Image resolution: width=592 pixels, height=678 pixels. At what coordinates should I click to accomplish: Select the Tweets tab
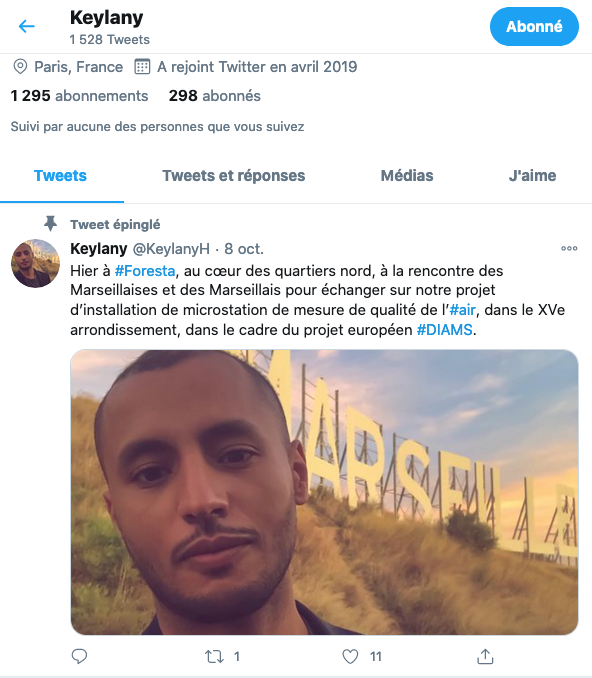coord(60,176)
